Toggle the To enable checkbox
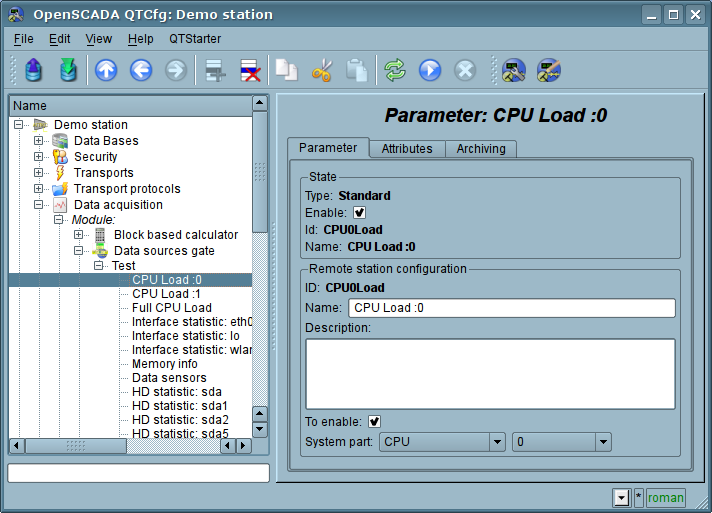Viewport: 712px width, 513px height. 374,421
